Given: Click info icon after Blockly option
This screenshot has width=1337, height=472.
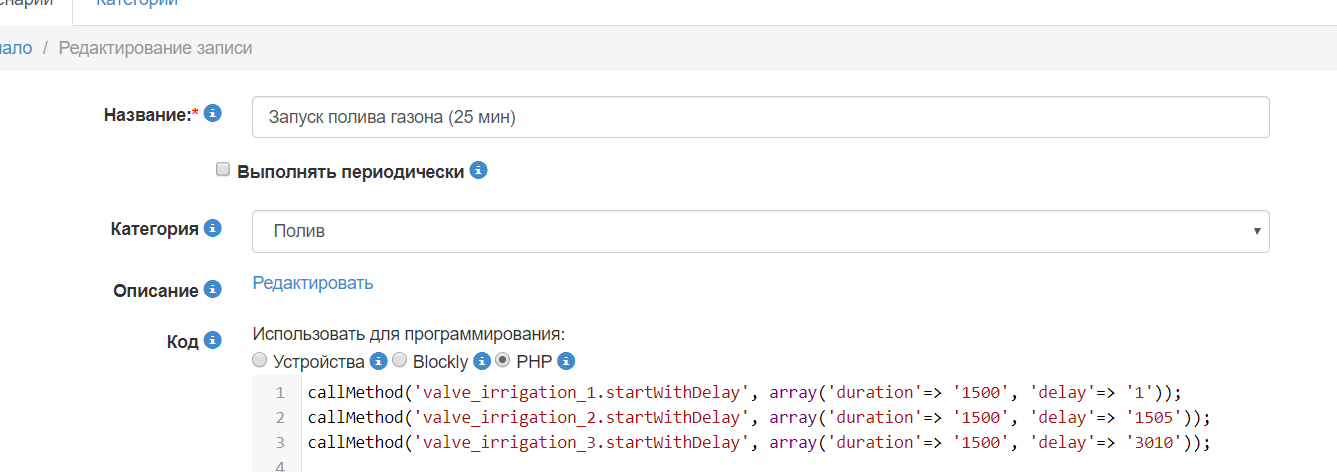Looking at the screenshot, I should (481, 361).
